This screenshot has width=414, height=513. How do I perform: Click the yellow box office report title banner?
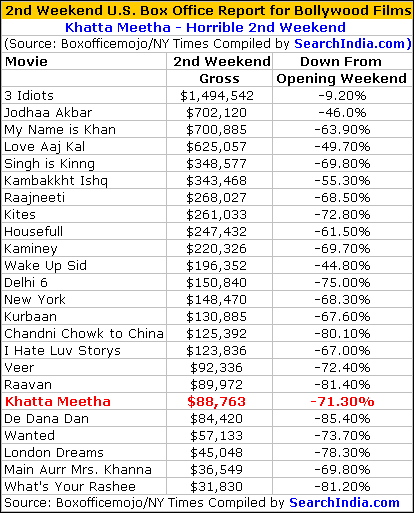point(207,10)
